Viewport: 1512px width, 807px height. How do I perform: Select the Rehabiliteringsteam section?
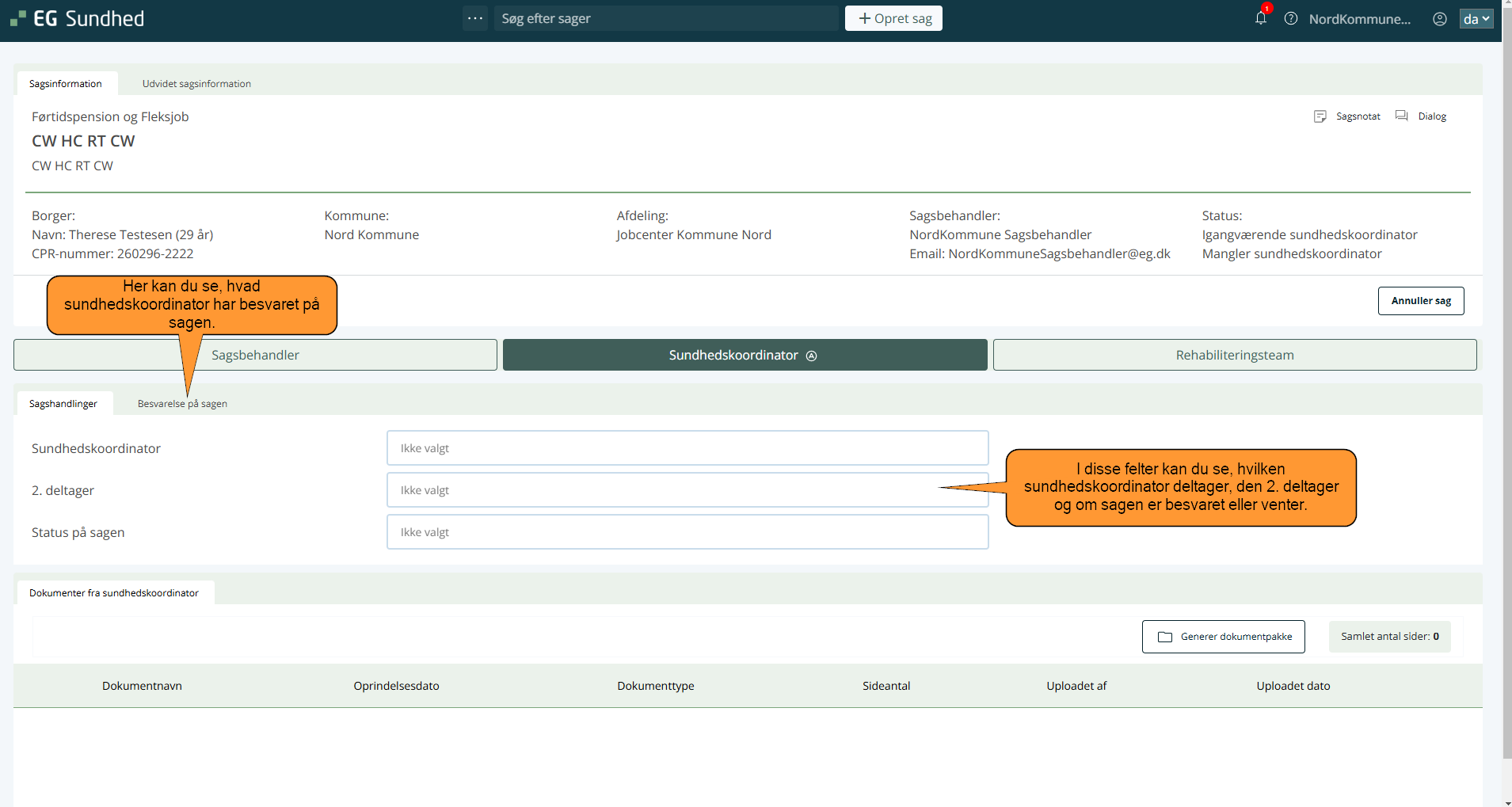pyautogui.click(x=1234, y=355)
